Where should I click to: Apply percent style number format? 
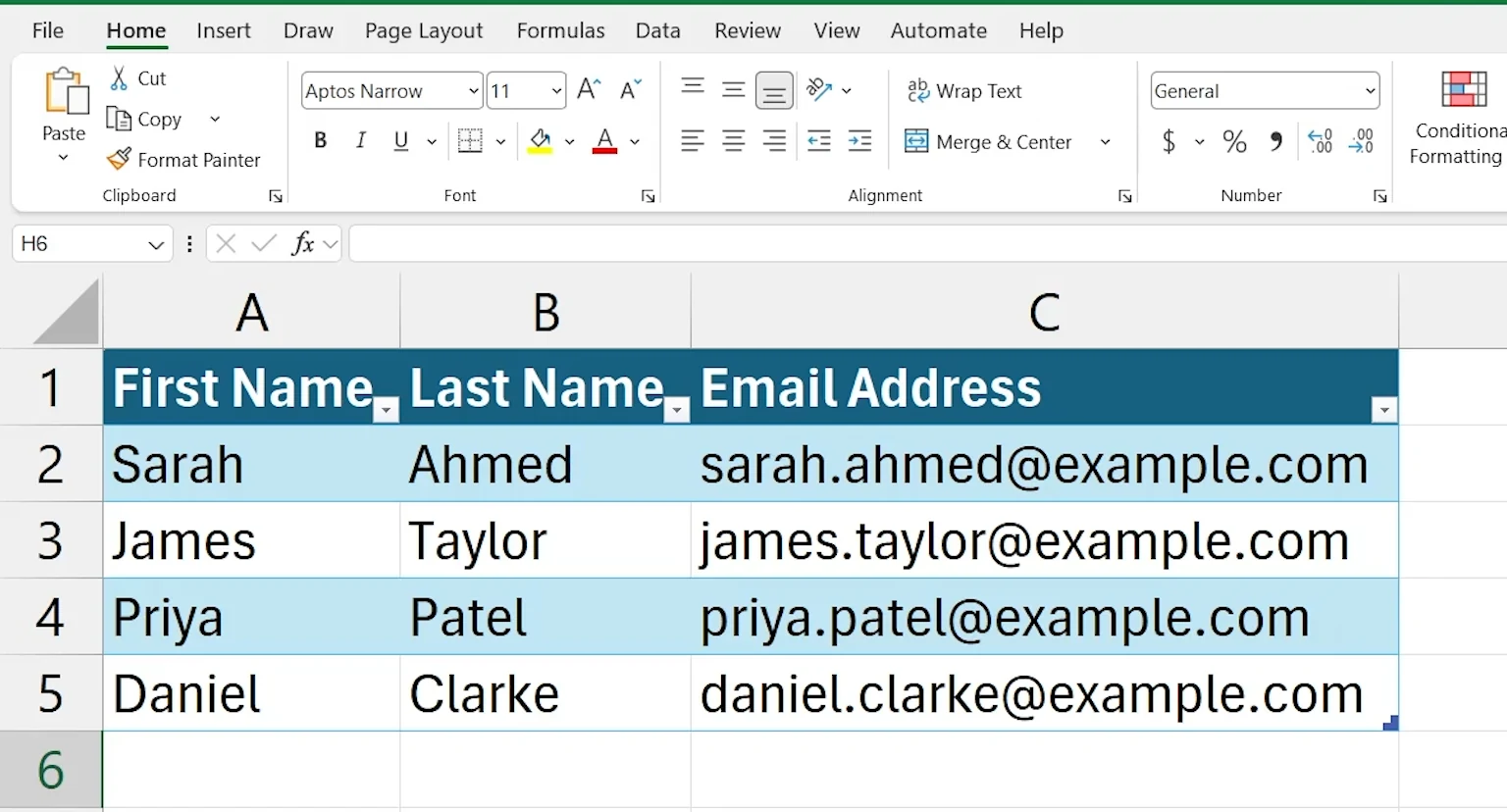click(1234, 142)
